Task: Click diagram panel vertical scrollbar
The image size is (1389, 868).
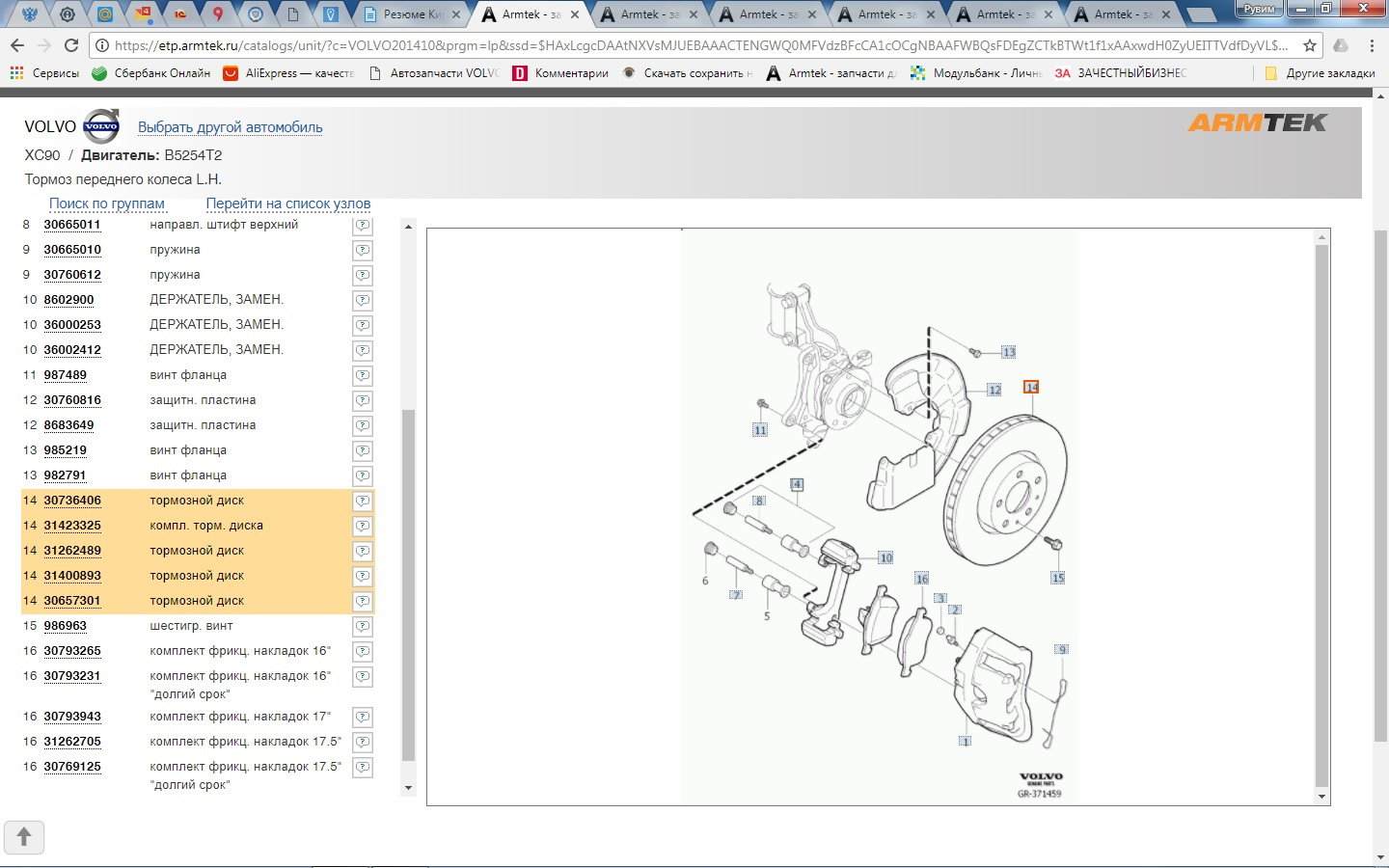Action: [1322, 516]
